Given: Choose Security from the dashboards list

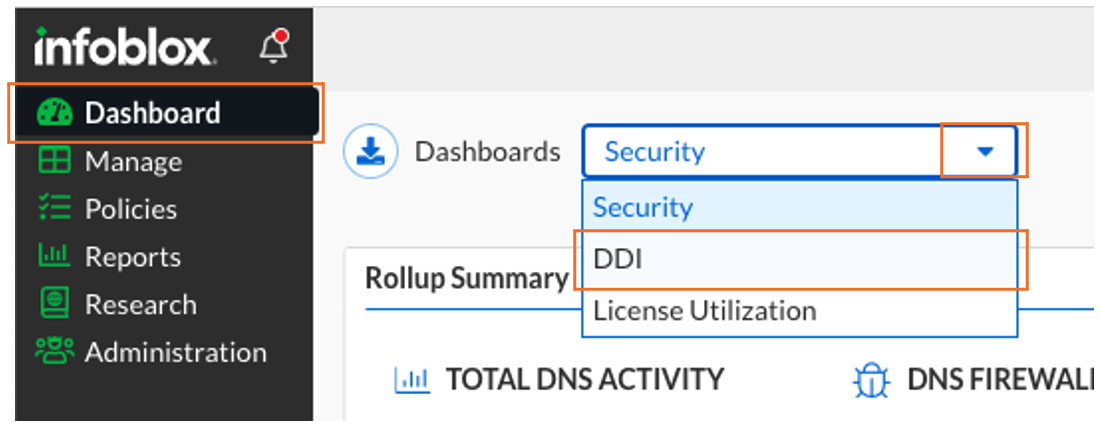Looking at the screenshot, I should [643, 207].
